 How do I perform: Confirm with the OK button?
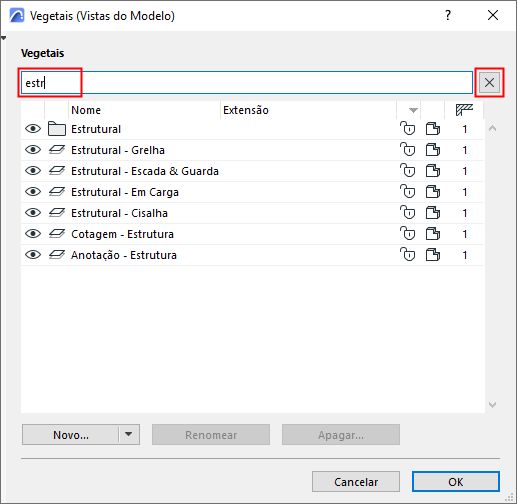(x=456, y=482)
